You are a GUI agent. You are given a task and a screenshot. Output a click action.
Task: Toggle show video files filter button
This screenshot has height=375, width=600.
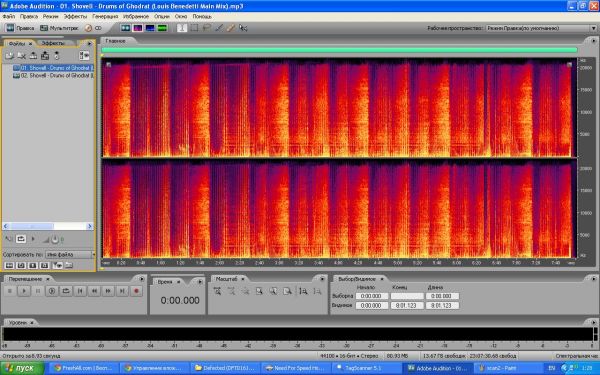33,265
